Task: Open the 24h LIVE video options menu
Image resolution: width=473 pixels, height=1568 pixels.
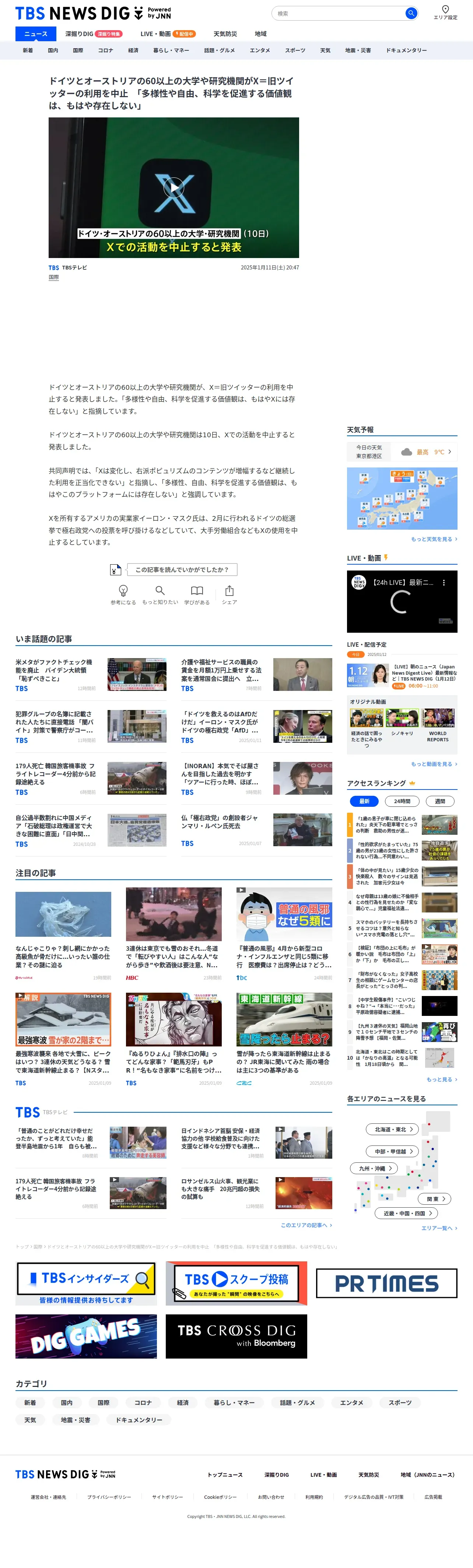Action: [x=444, y=583]
